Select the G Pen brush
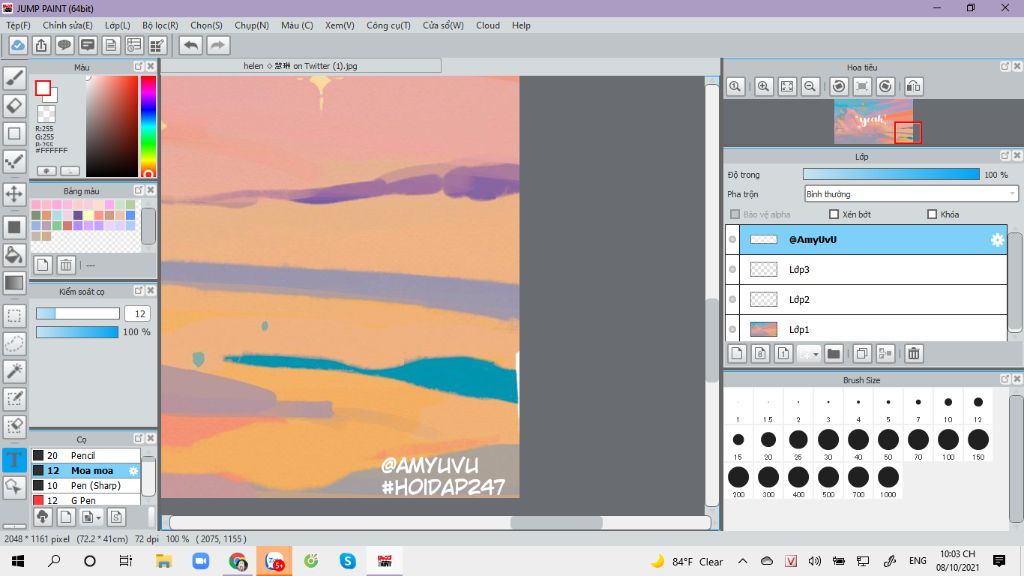 [86, 500]
